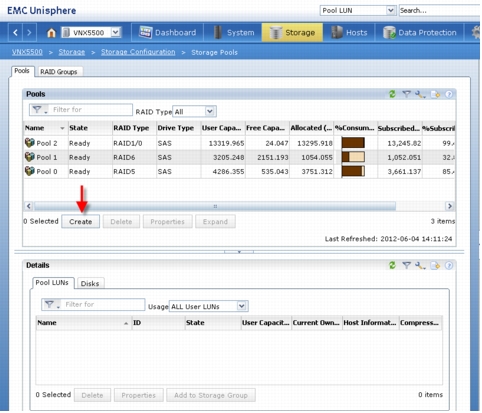The height and width of the screenshot is (413, 482).
Task: Open help for the Details panel
Action: 449,265
